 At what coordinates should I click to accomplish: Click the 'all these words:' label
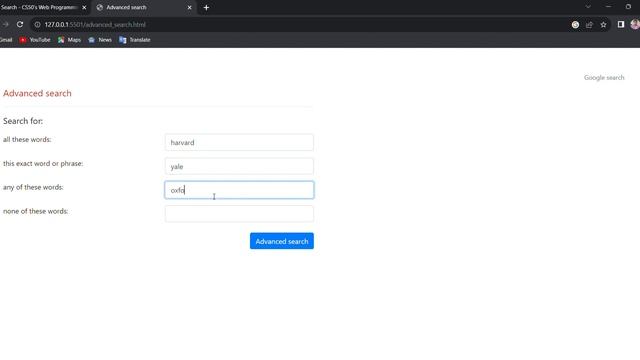coord(27,140)
